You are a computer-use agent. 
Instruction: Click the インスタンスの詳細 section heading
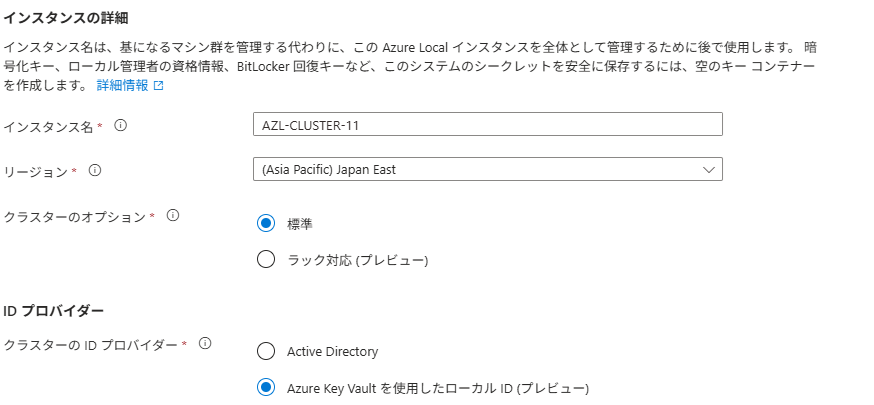(66, 18)
